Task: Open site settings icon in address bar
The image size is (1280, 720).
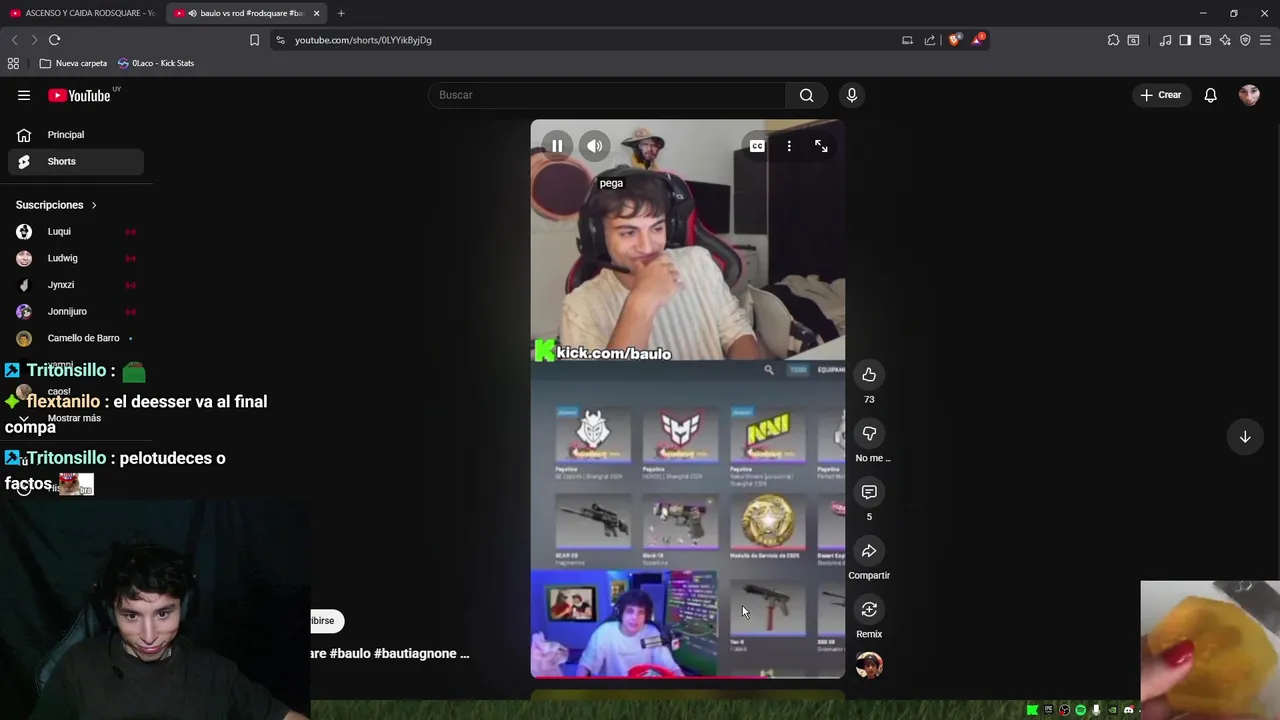Action: 280,40
